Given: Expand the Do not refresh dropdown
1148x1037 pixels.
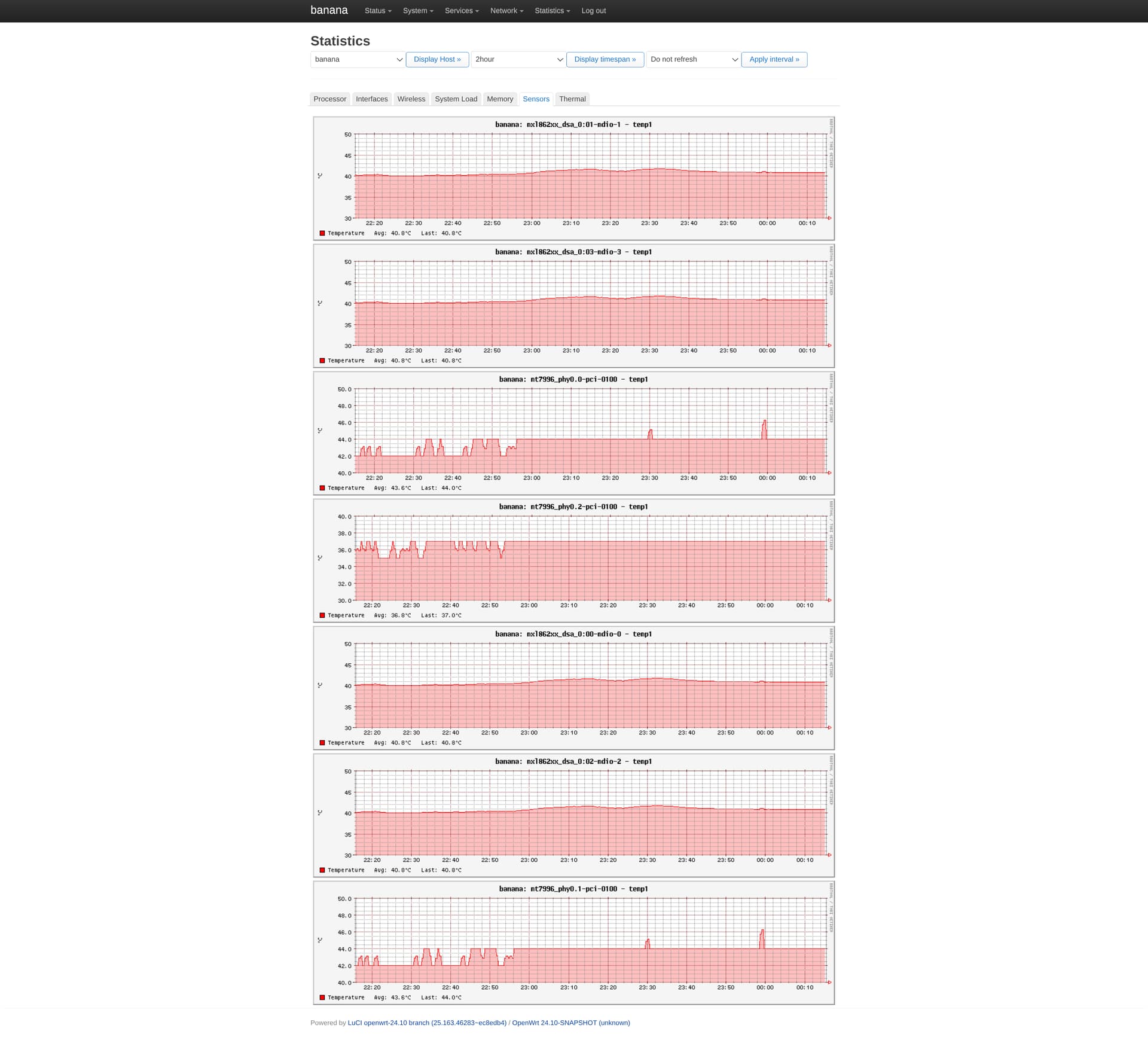Looking at the screenshot, I should 693,59.
